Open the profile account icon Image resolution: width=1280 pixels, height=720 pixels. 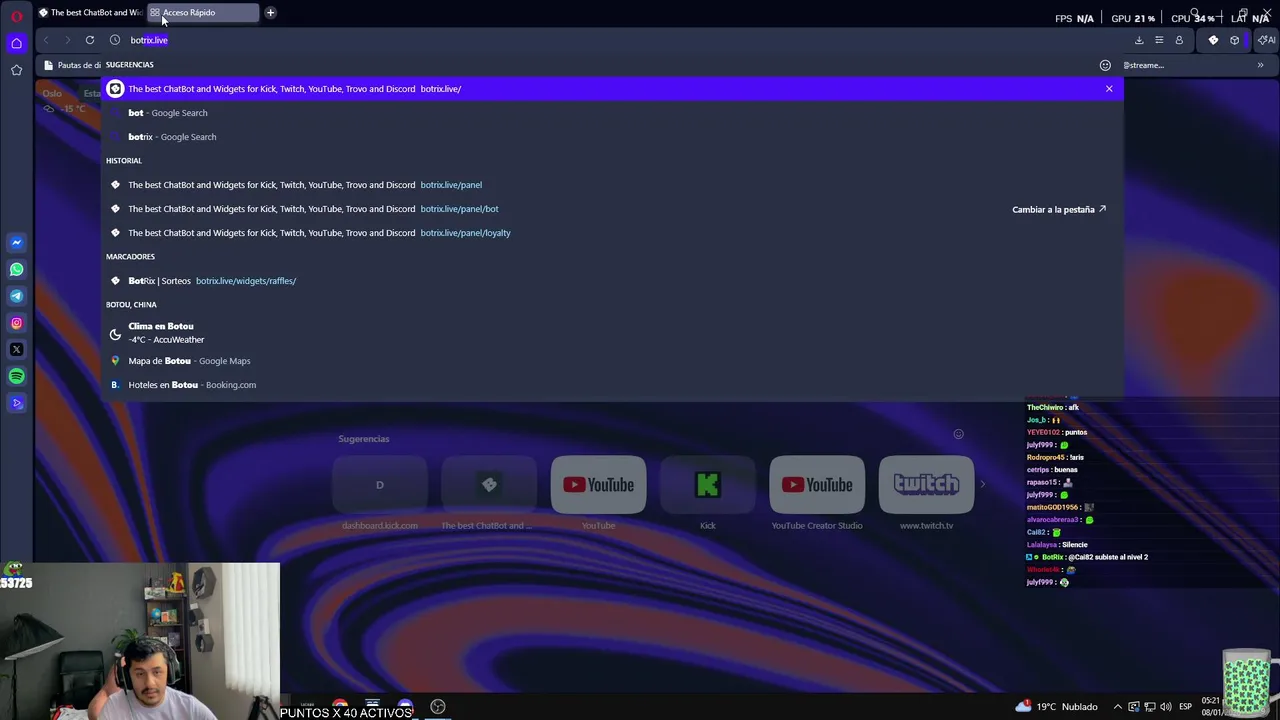point(1179,40)
